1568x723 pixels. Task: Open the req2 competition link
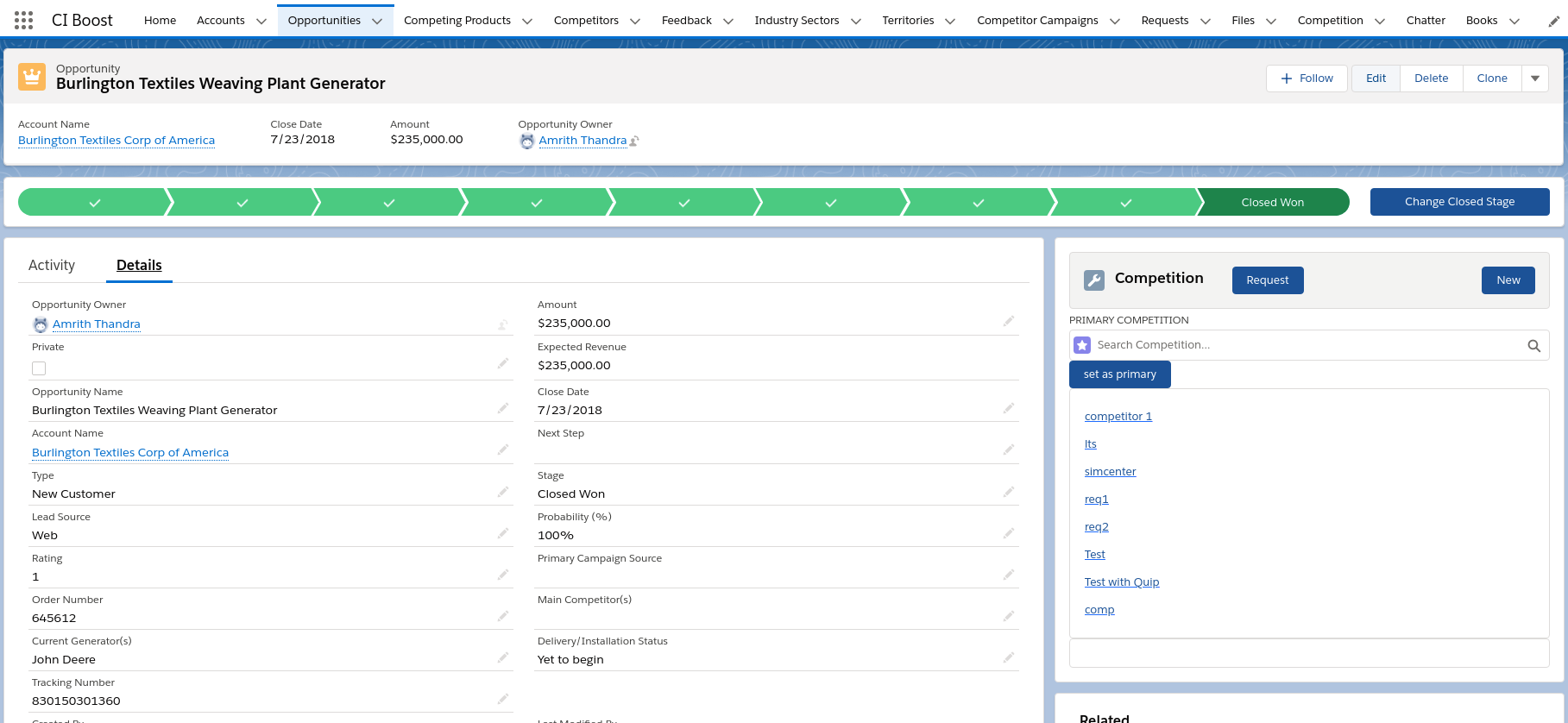(1097, 527)
